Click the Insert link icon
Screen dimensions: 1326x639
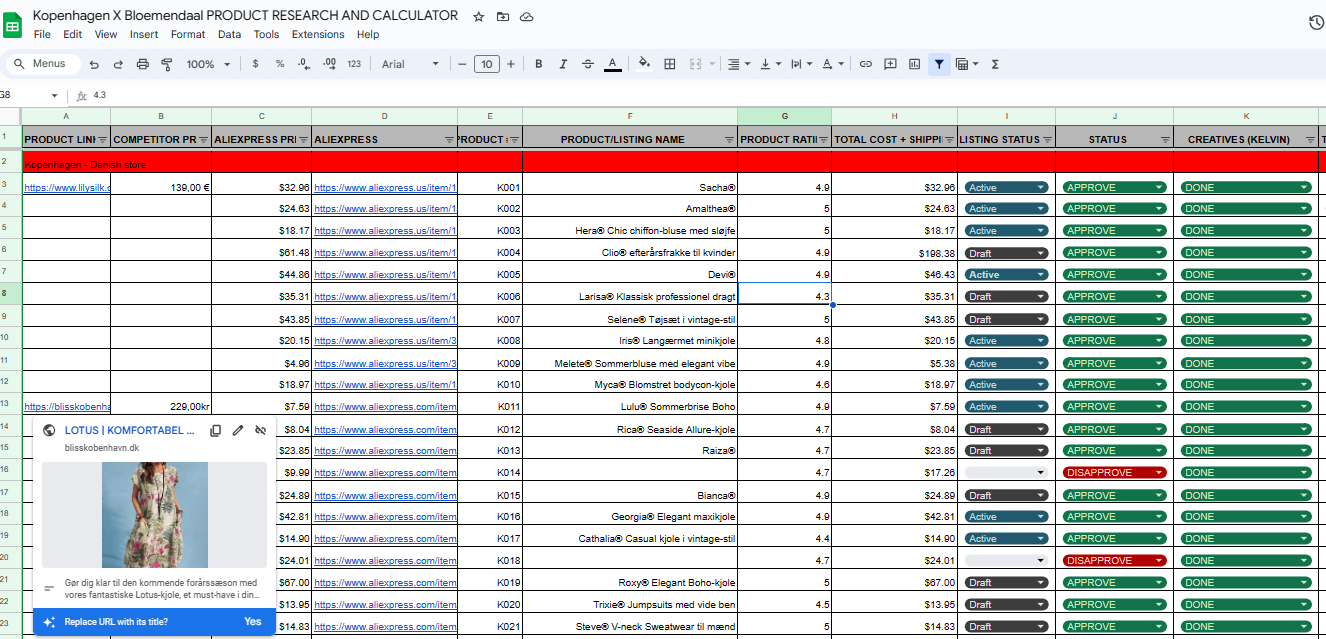pos(866,64)
